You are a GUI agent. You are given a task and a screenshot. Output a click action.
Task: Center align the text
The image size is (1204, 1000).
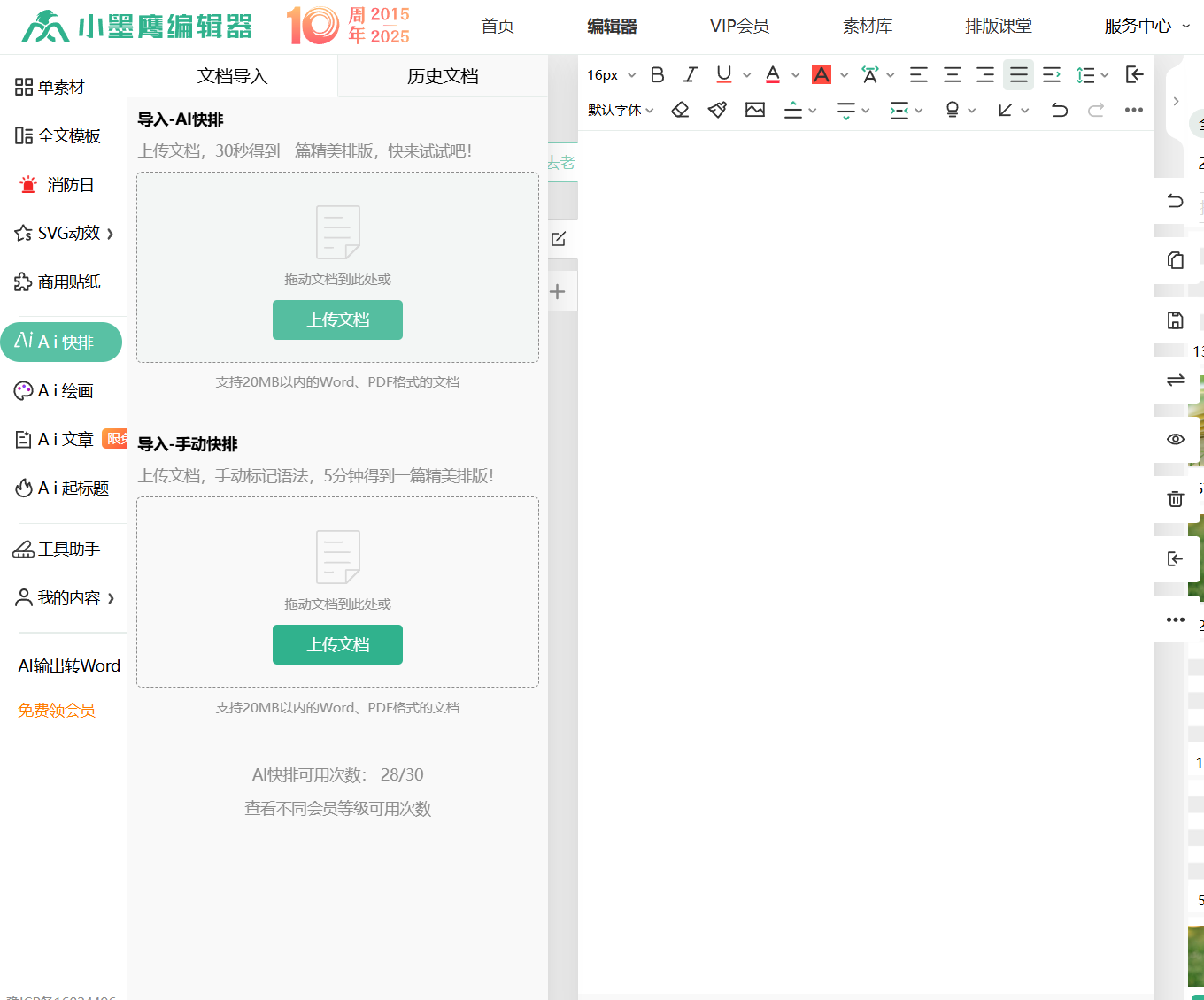[953, 75]
